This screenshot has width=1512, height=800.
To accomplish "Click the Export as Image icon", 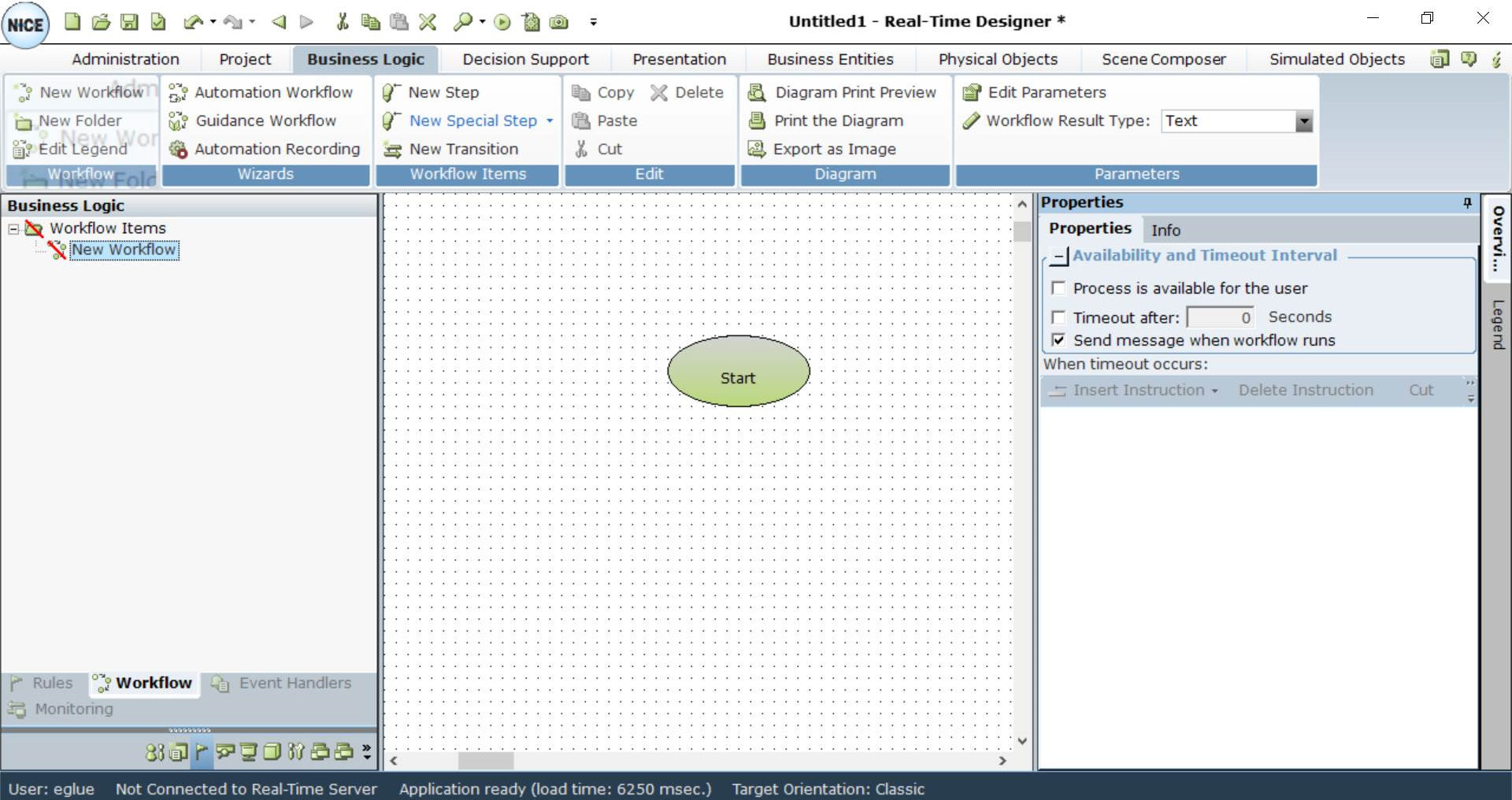I will tap(757, 150).
